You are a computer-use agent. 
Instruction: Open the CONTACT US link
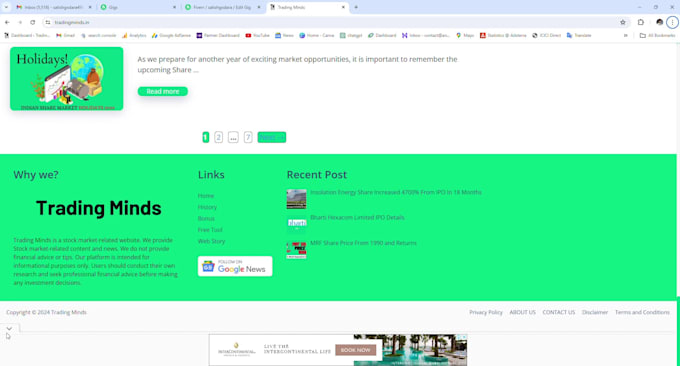coord(559,312)
